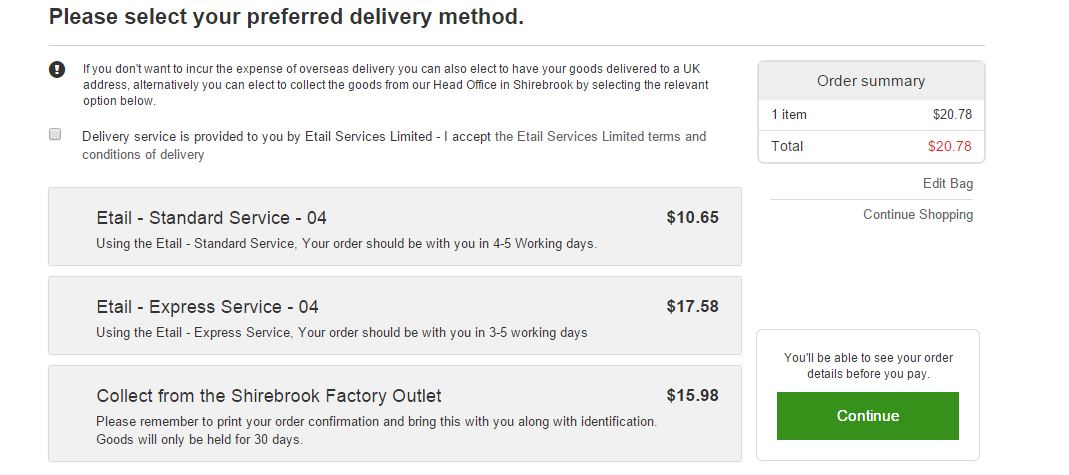Image resolution: width=1069 pixels, height=475 pixels.
Task: Click the print order confirmation reminder text
Action: point(376,431)
